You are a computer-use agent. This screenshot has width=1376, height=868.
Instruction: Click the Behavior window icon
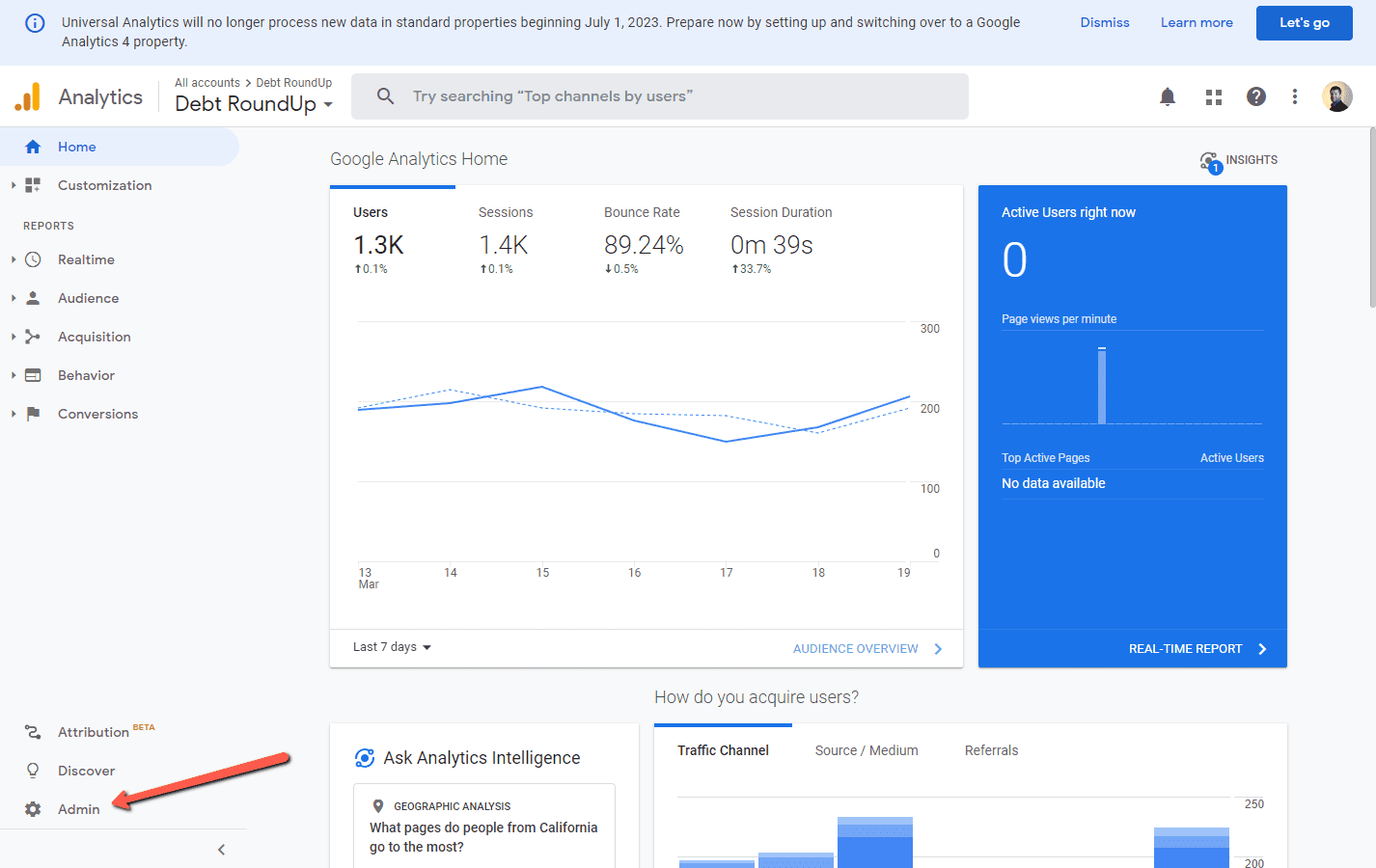(x=33, y=375)
